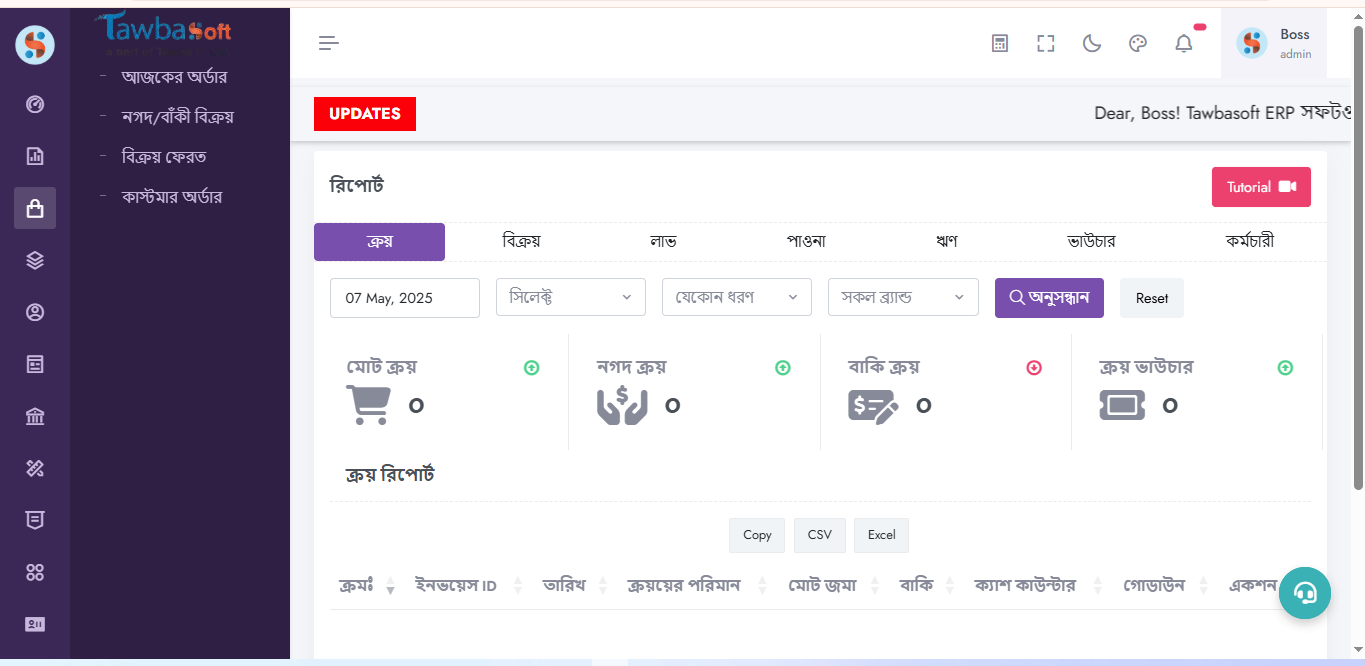The image size is (1365, 666).
Task: Expand the সিলেক্ট dropdown
Action: pyautogui.click(x=570, y=297)
